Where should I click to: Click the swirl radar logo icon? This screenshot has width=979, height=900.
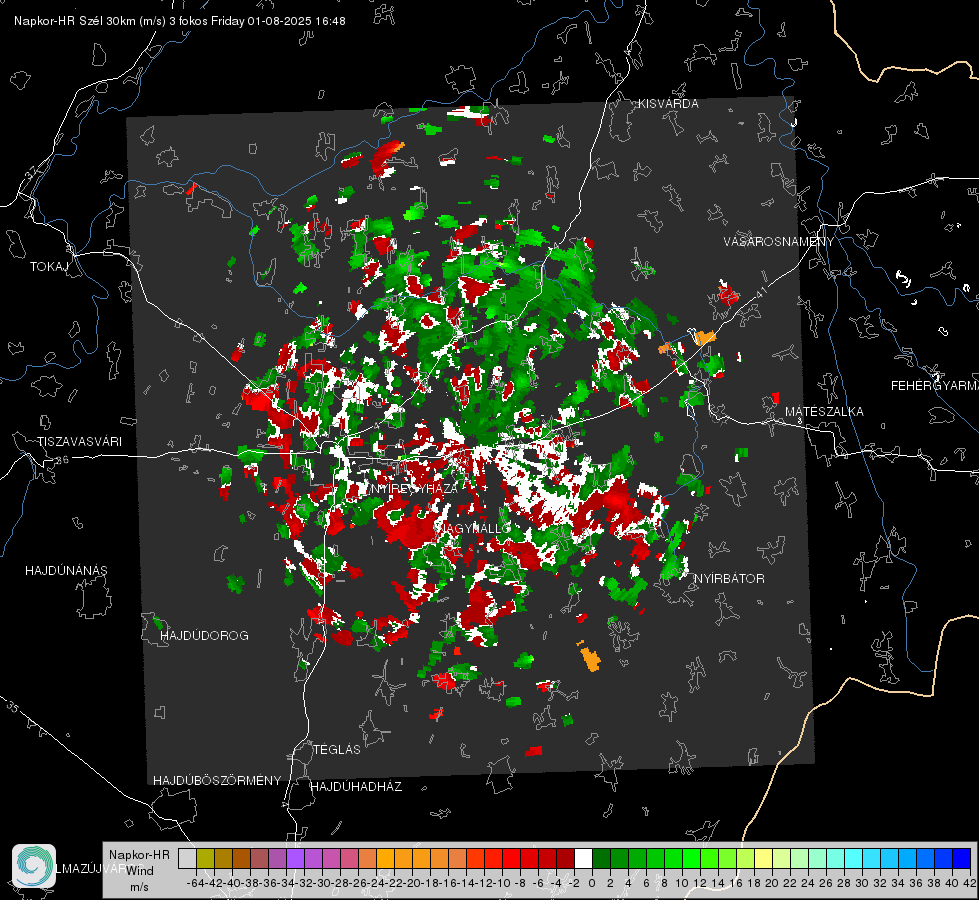pyautogui.click(x=34, y=866)
